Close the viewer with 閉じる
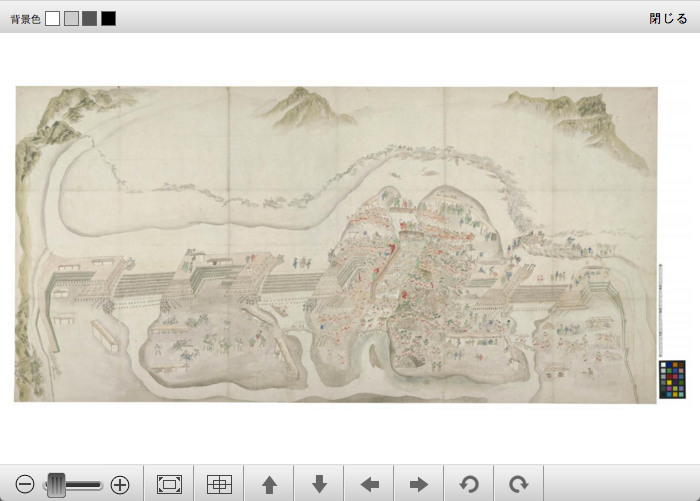Screen dimensions: 700x501 tap(668, 19)
